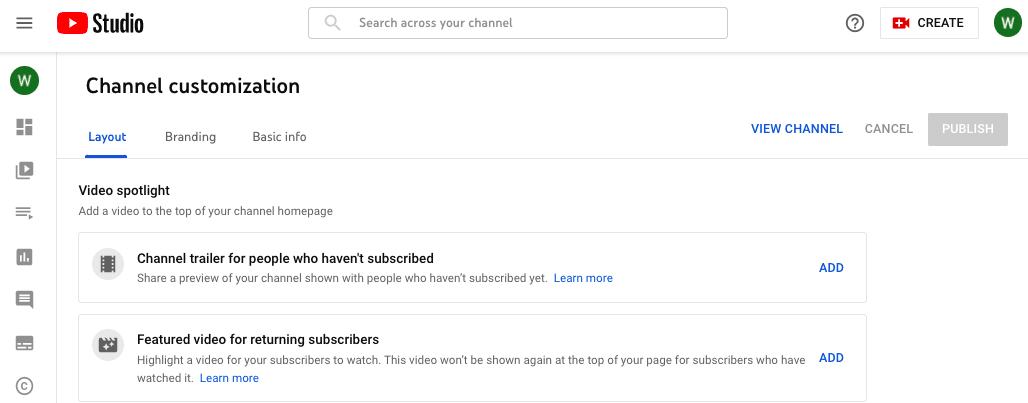Open the Content videos sidebar icon
Image resolution: width=1028 pixels, height=403 pixels.
click(24, 170)
